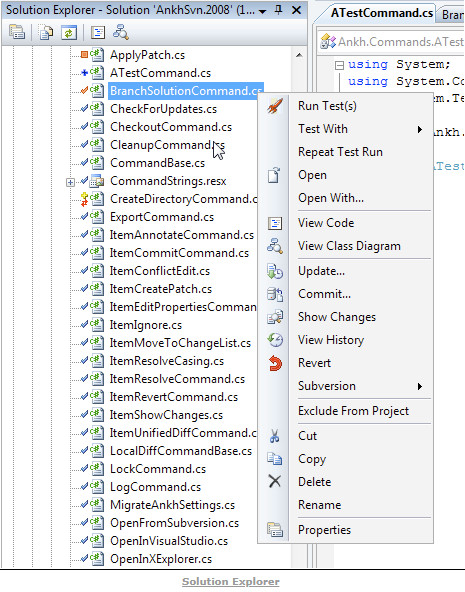This screenshot has height=592, width=465.
Task: Click the file icon of ApplyPatch.cs
Action: coord(97,55)
